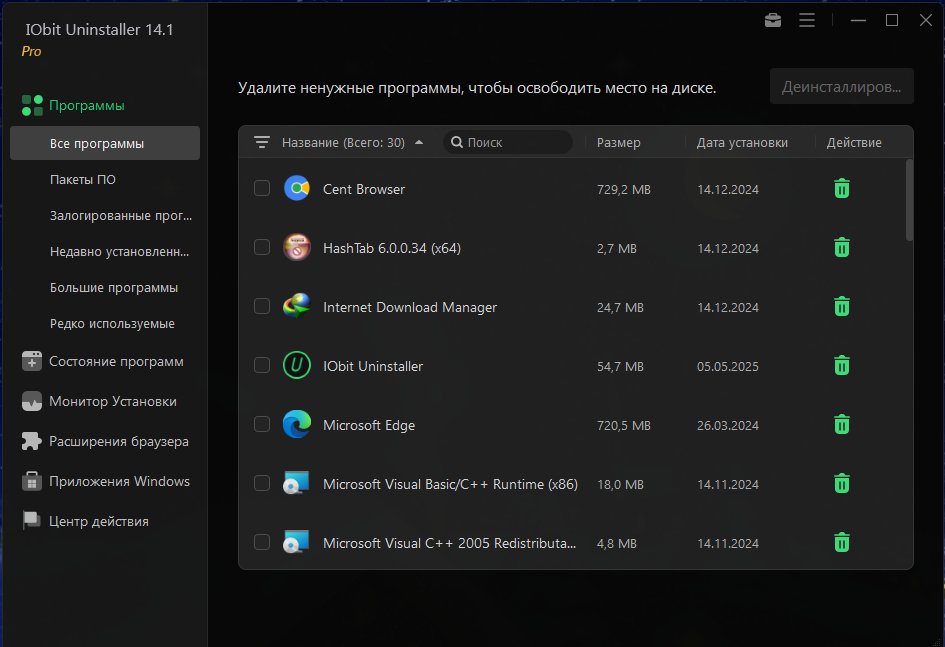Image resolution: width=945 pixels, height=647 pixels.
Task: Open Расширения браузера puzzle icon section
Action: tap(105, 441)
